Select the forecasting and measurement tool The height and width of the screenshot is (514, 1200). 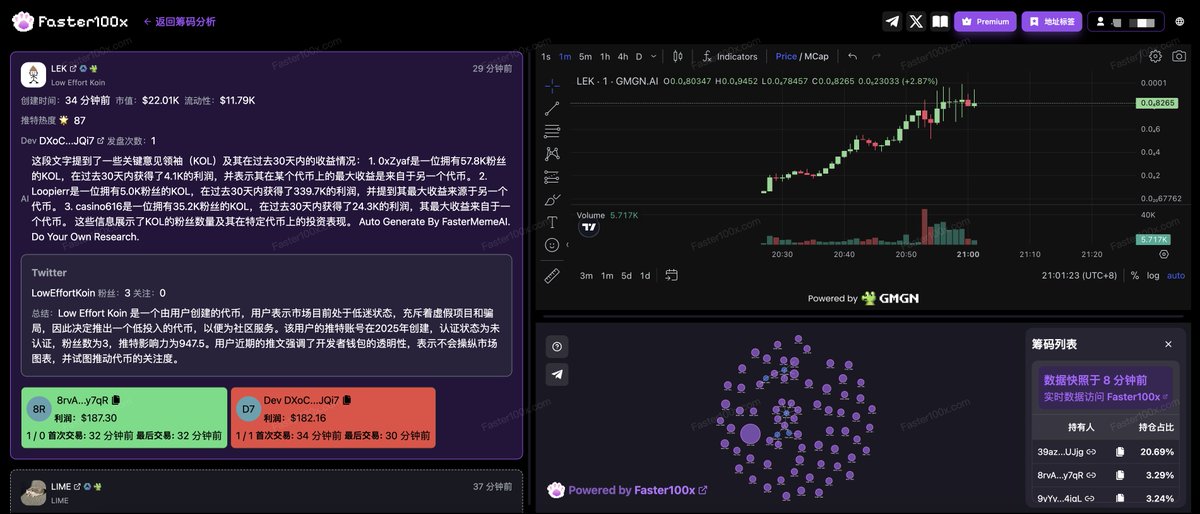tap(552, 177)
